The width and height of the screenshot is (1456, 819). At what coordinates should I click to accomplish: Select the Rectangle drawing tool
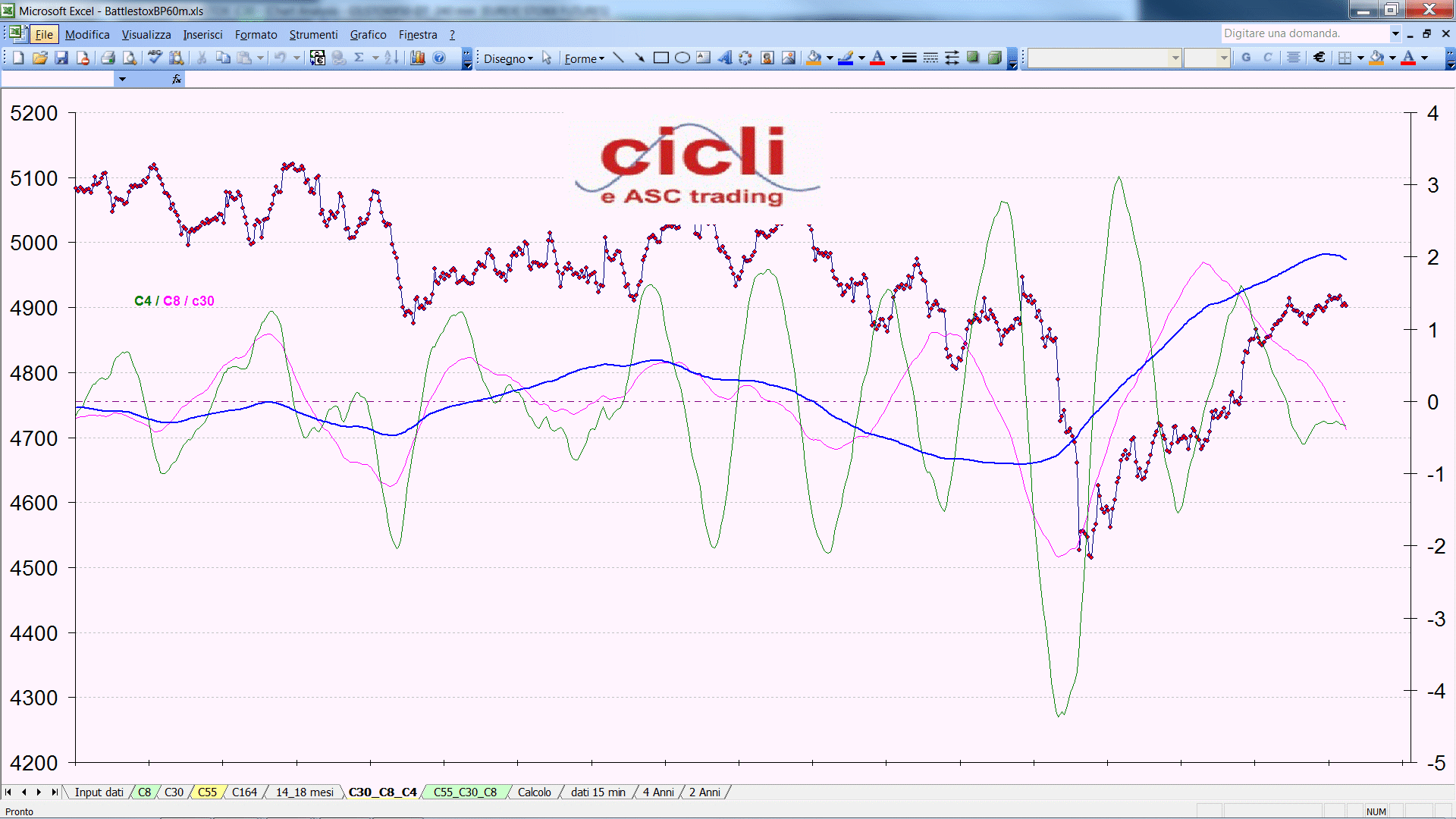point(661,58)
